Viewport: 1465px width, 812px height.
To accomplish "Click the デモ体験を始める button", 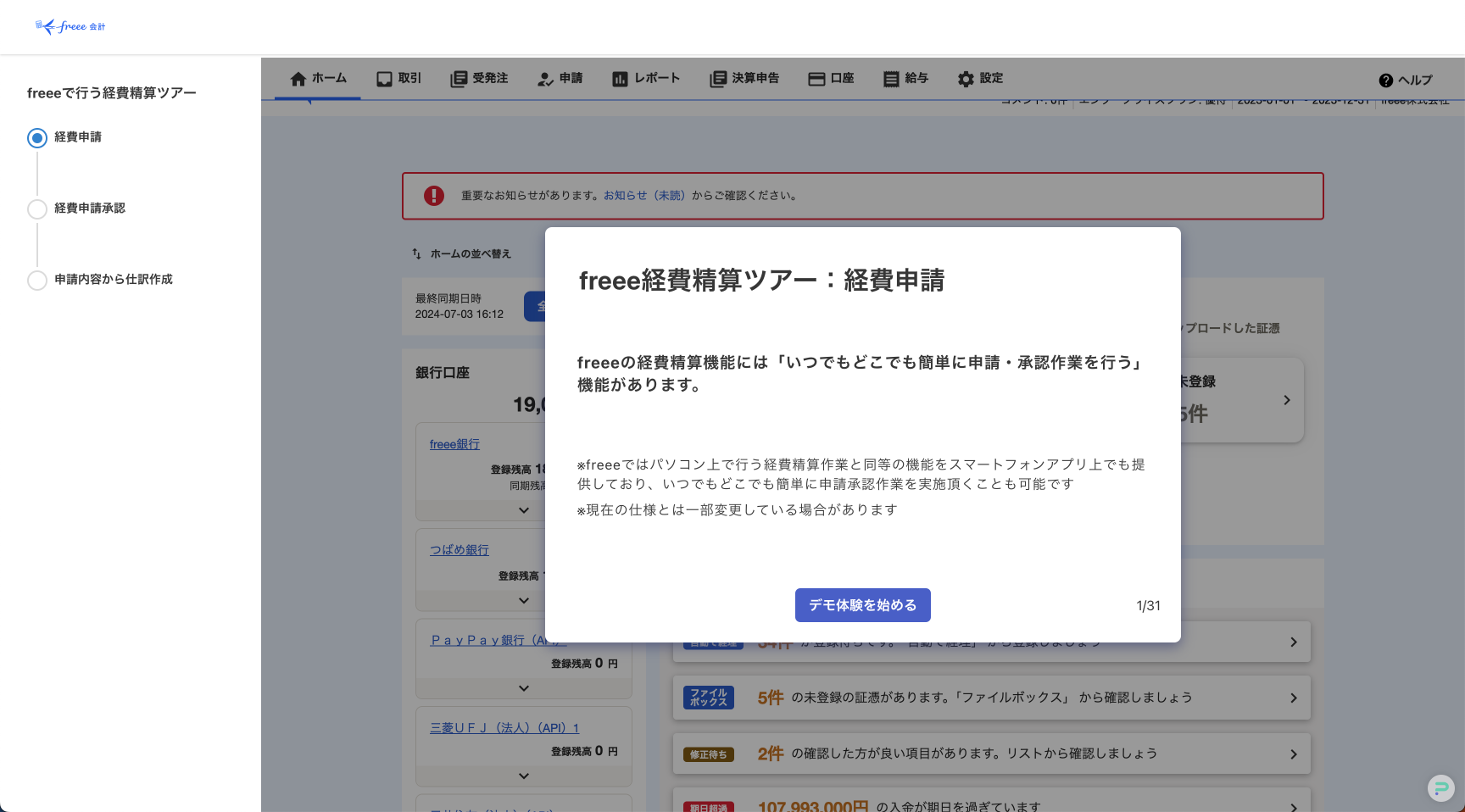I will [862, 605].
